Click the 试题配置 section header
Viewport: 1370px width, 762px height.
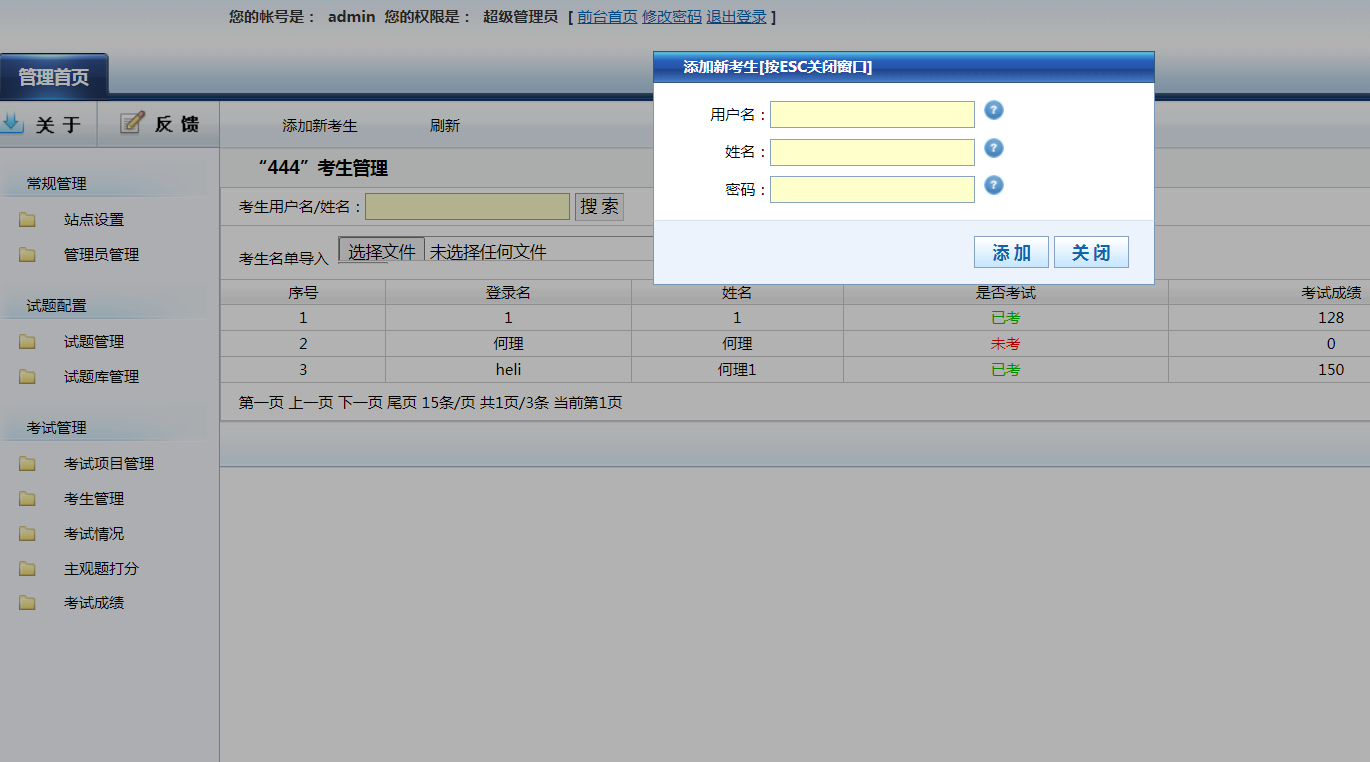(x=56, y=306)
